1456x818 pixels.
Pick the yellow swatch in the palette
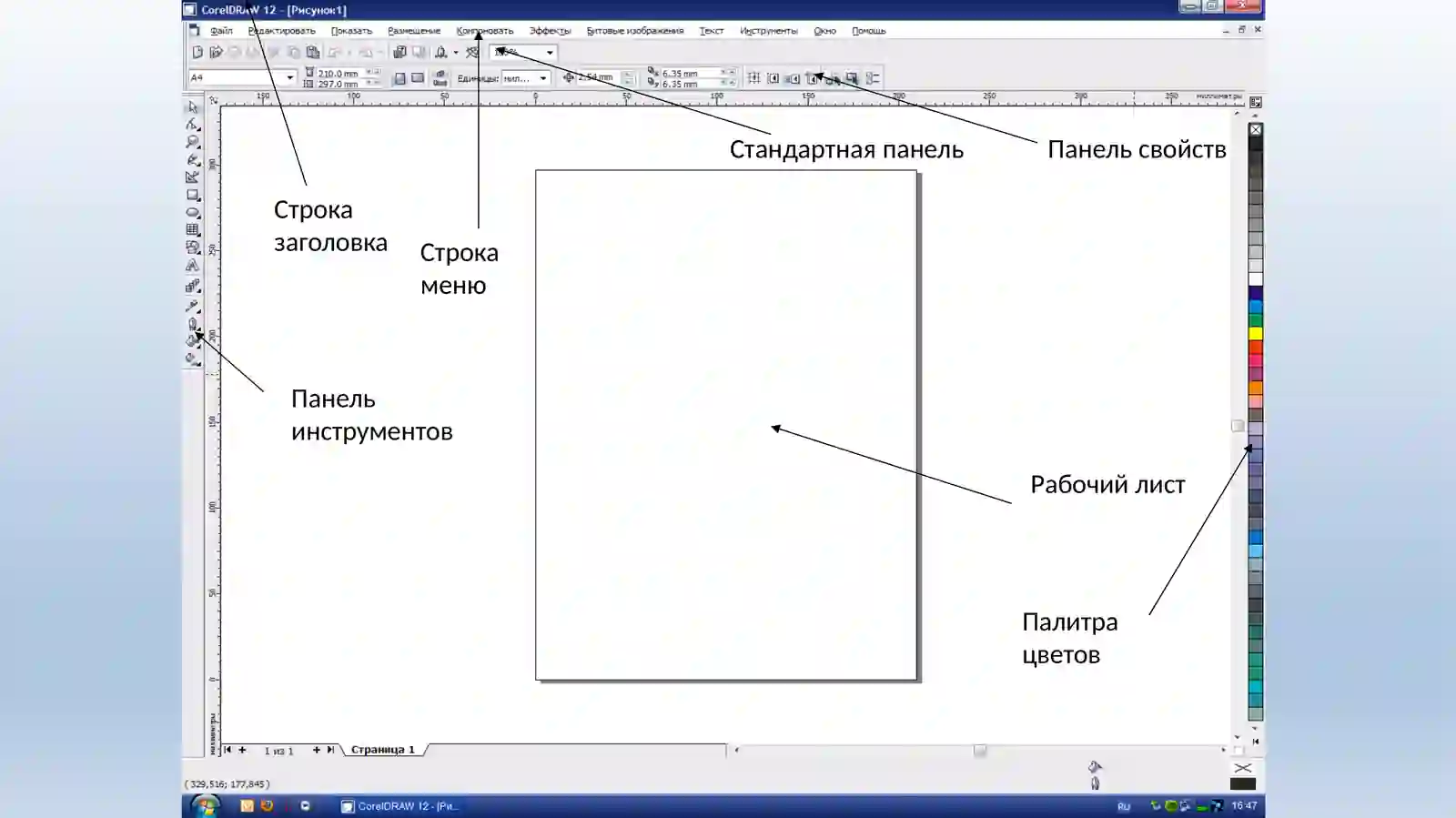click(x=1256, y=333)
